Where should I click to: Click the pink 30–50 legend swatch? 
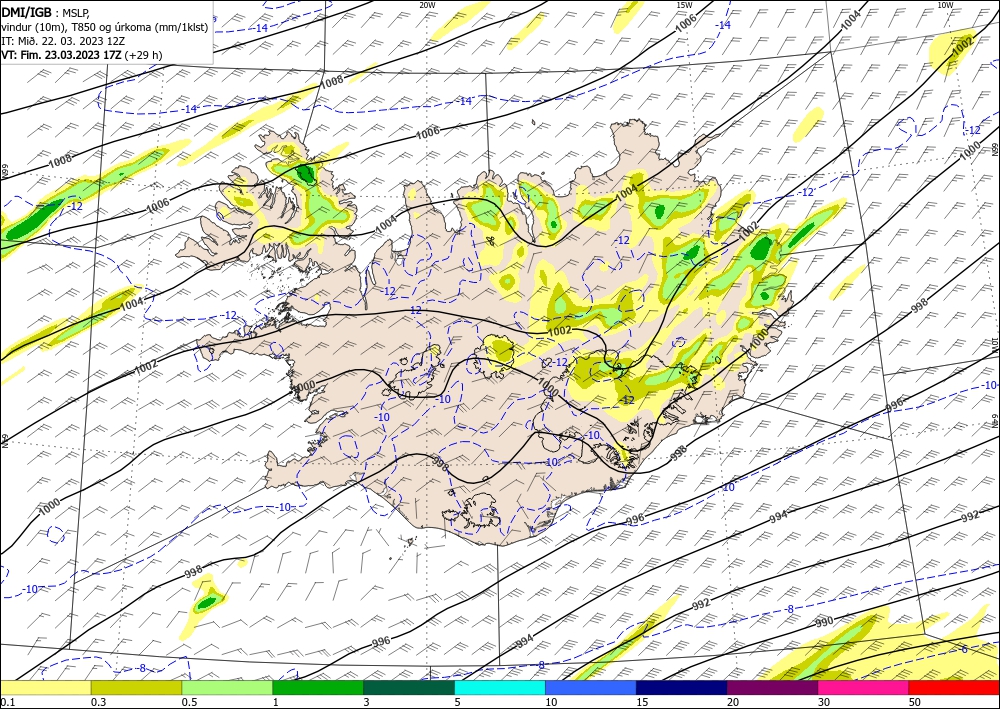click(864, 687)
